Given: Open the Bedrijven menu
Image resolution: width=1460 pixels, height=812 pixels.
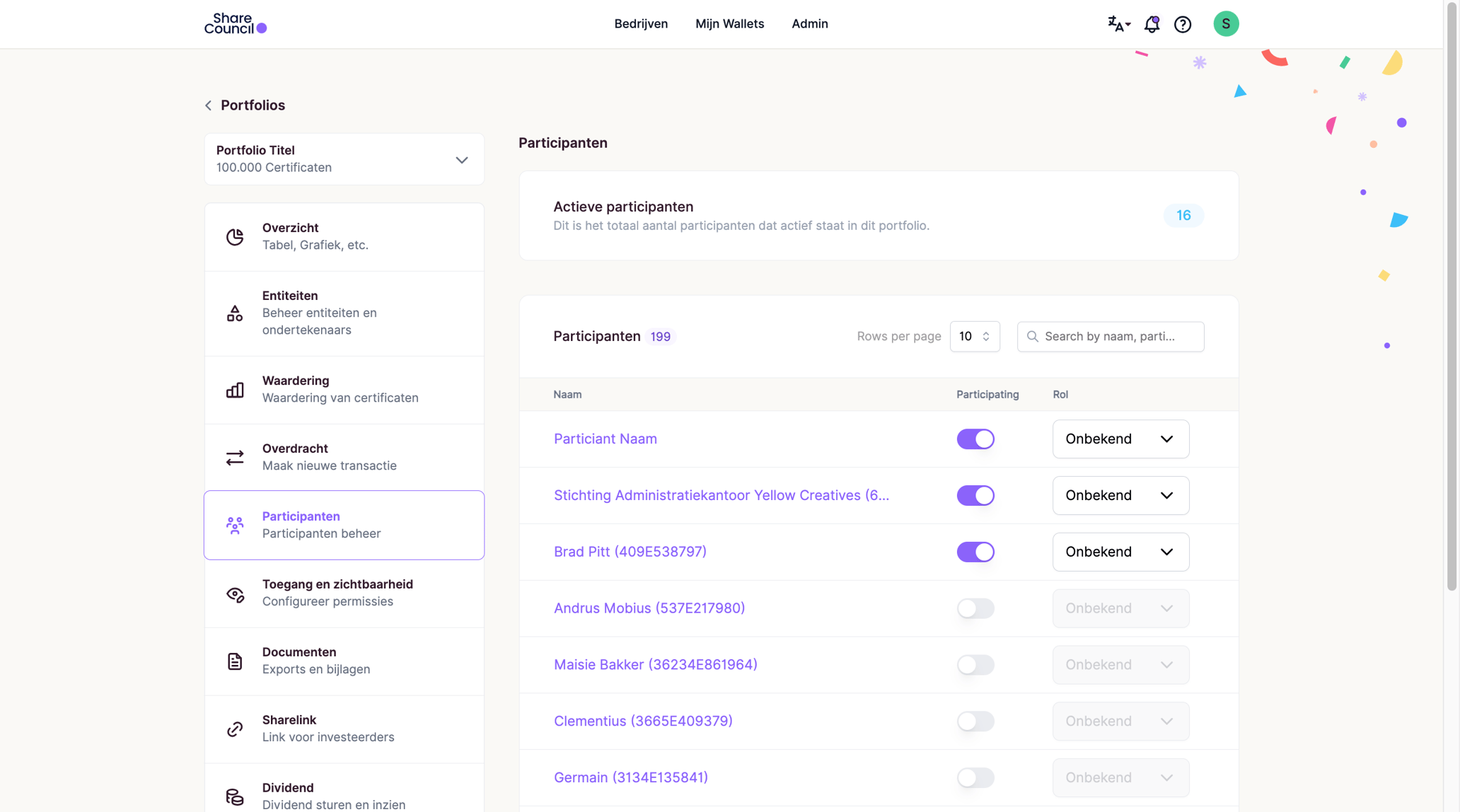Looking at the screenshot, I should point(641,23).
